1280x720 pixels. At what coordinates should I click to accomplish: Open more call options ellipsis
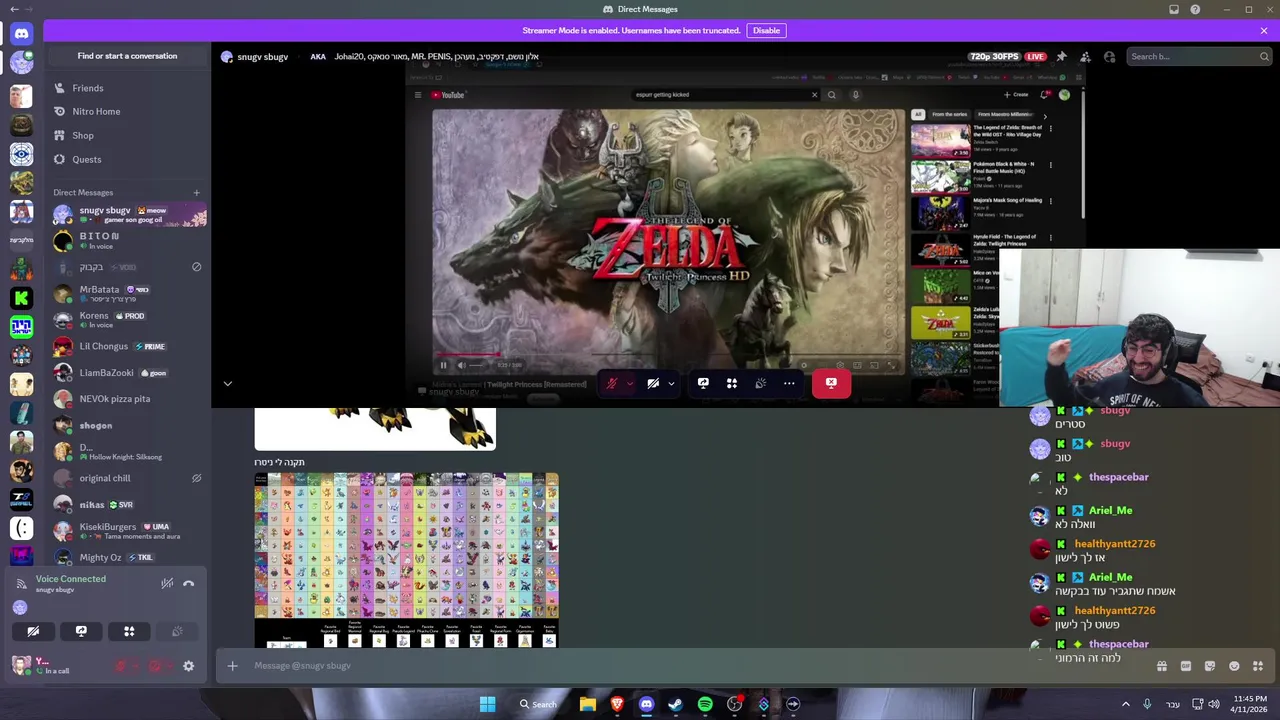tap(789, 383)
